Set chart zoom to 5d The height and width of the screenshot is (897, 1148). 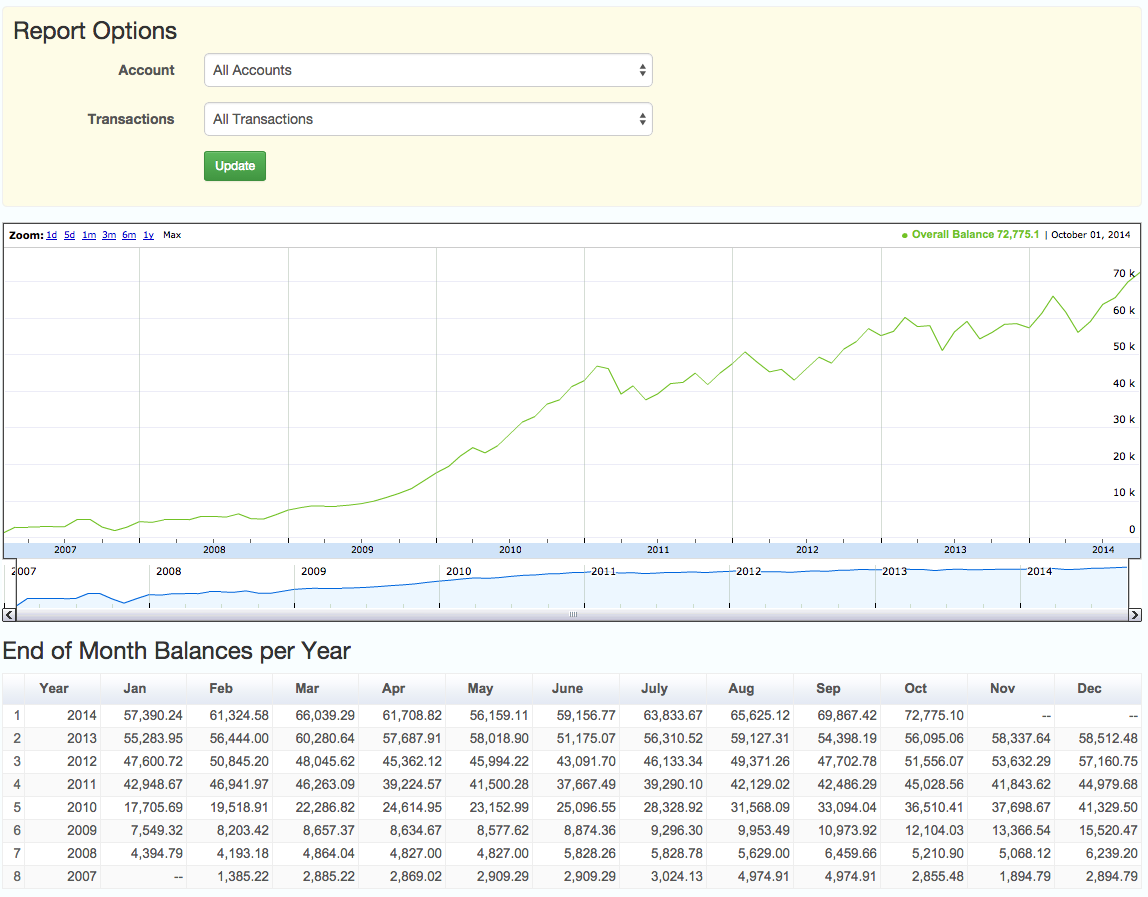coord(70,235)
